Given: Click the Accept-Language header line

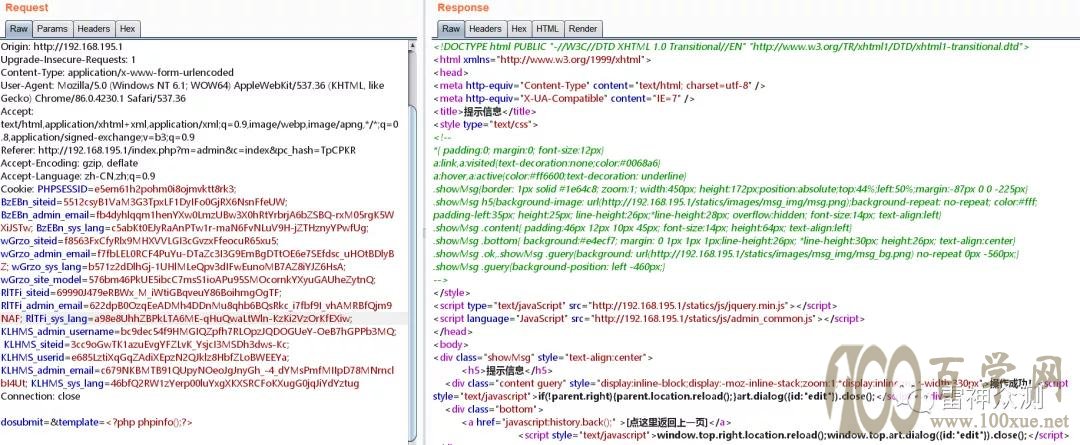Looking at the screenshot, I should (78, 176).
